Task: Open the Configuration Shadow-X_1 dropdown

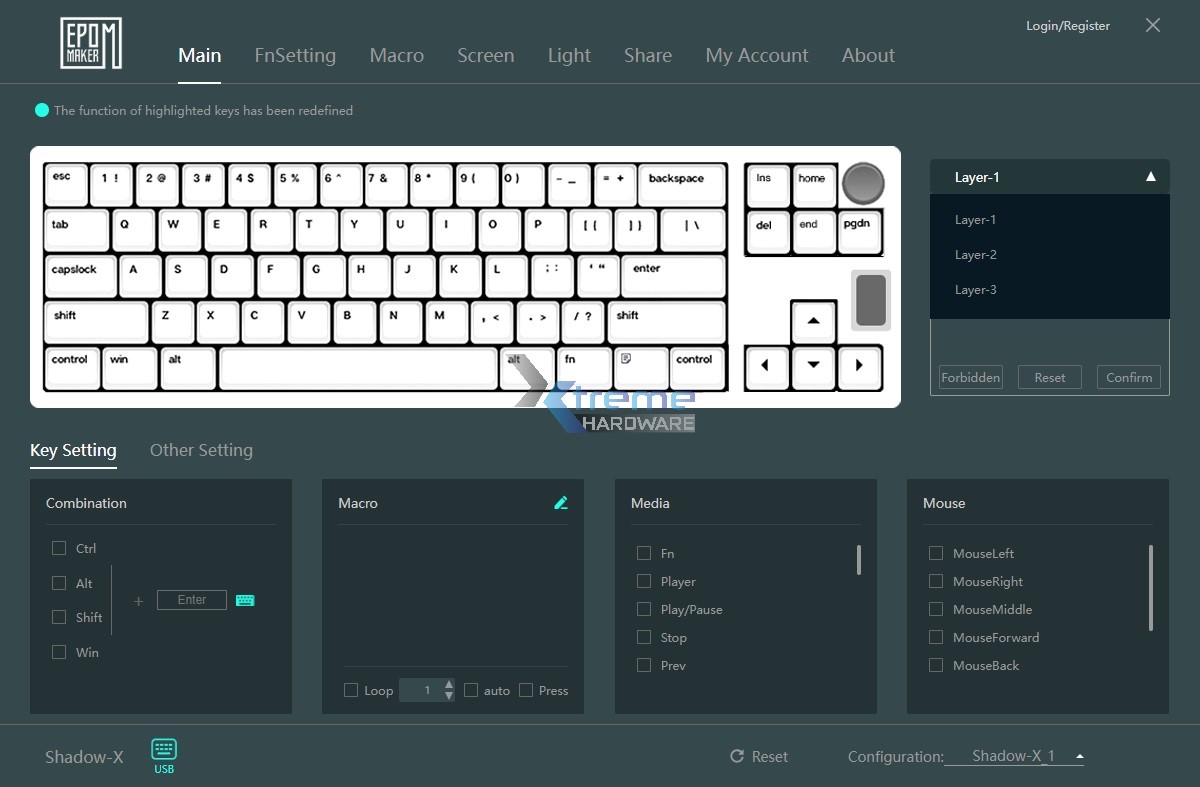Action: tap(1079, 757)
